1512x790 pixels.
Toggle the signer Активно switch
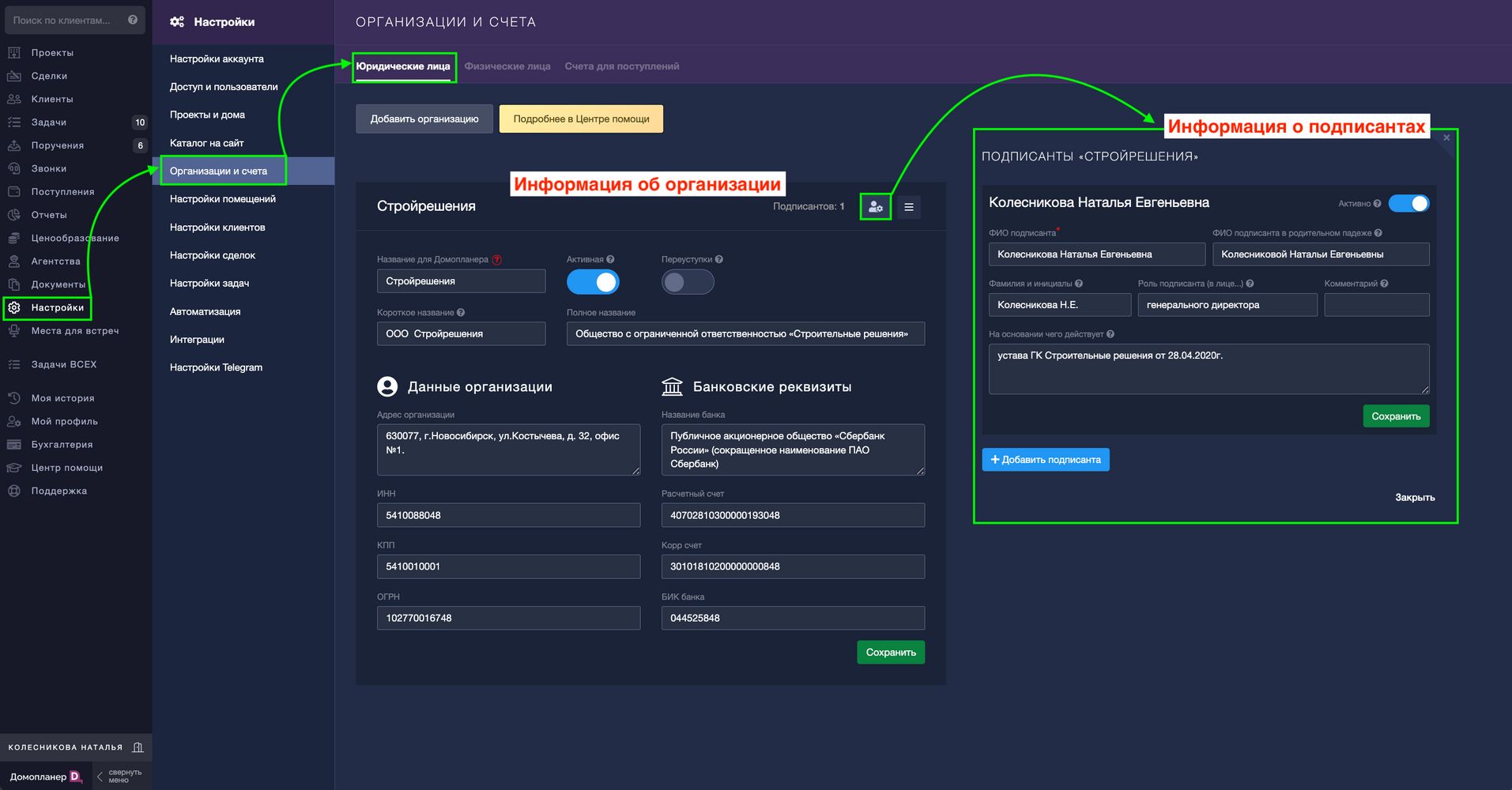pyautogui.click(x=1409, y=204)
